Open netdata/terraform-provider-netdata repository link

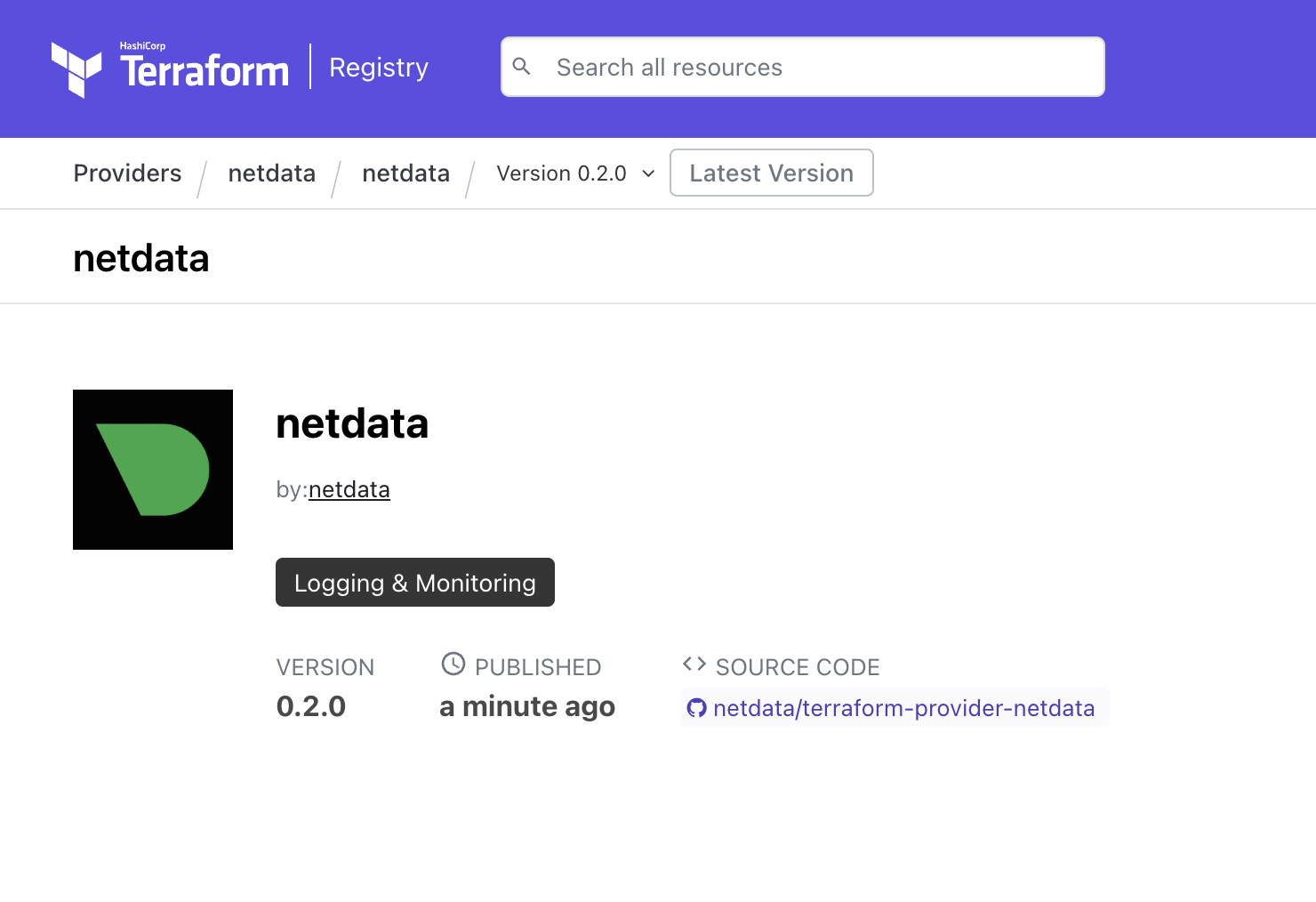tap(903, 708)
